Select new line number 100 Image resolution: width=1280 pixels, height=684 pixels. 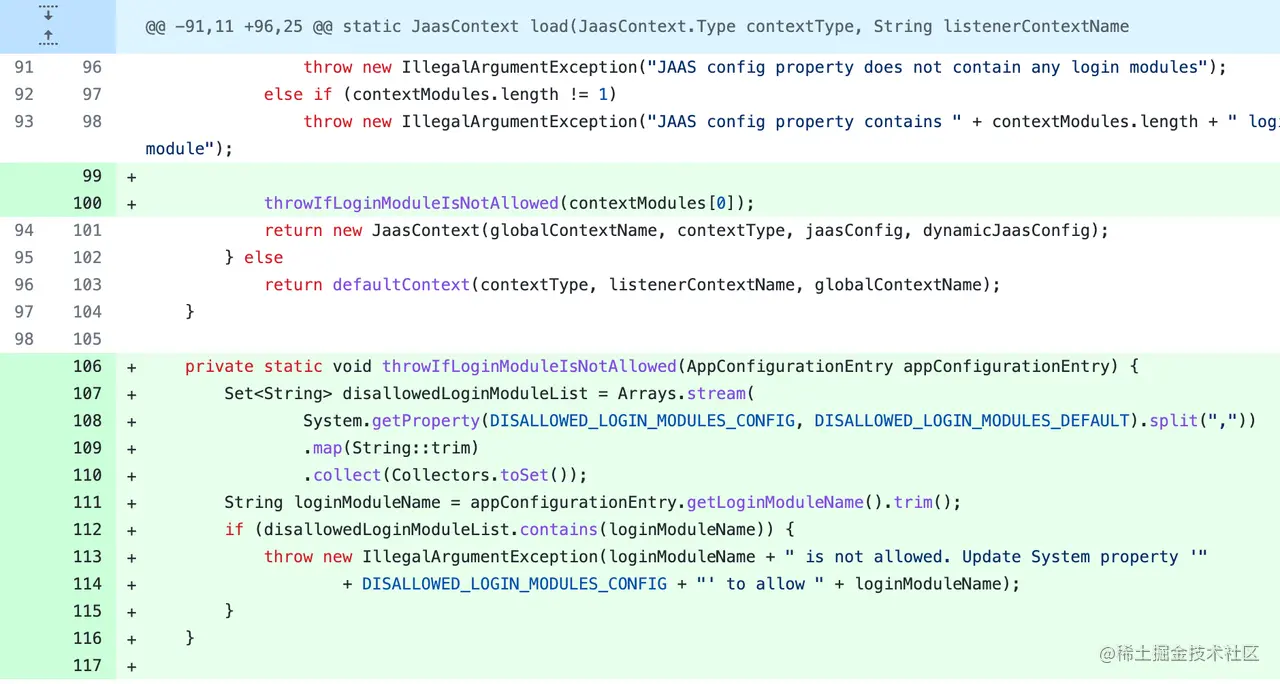(x=87, y=203)
